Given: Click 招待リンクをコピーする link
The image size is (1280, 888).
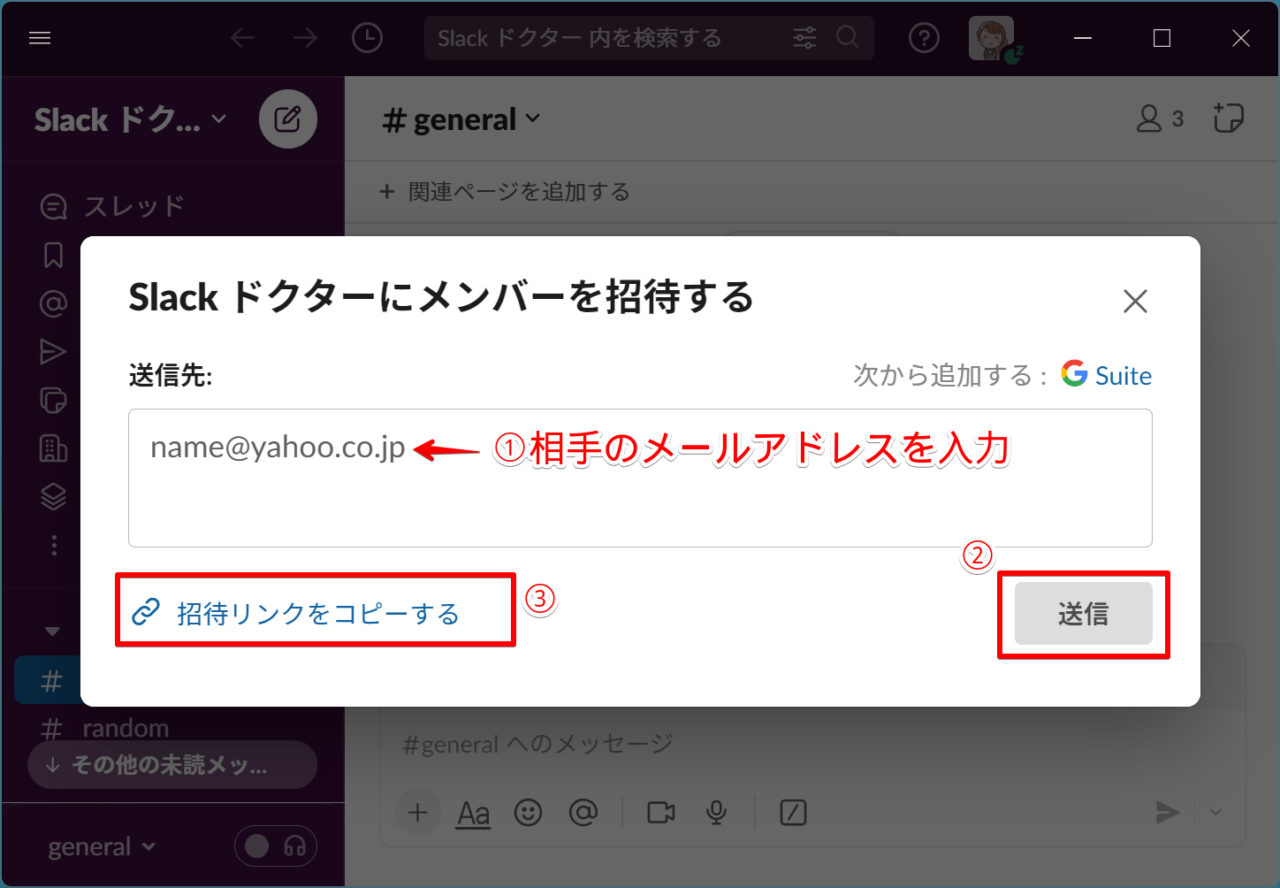Looking at the screenshot, I should [296, 612].
